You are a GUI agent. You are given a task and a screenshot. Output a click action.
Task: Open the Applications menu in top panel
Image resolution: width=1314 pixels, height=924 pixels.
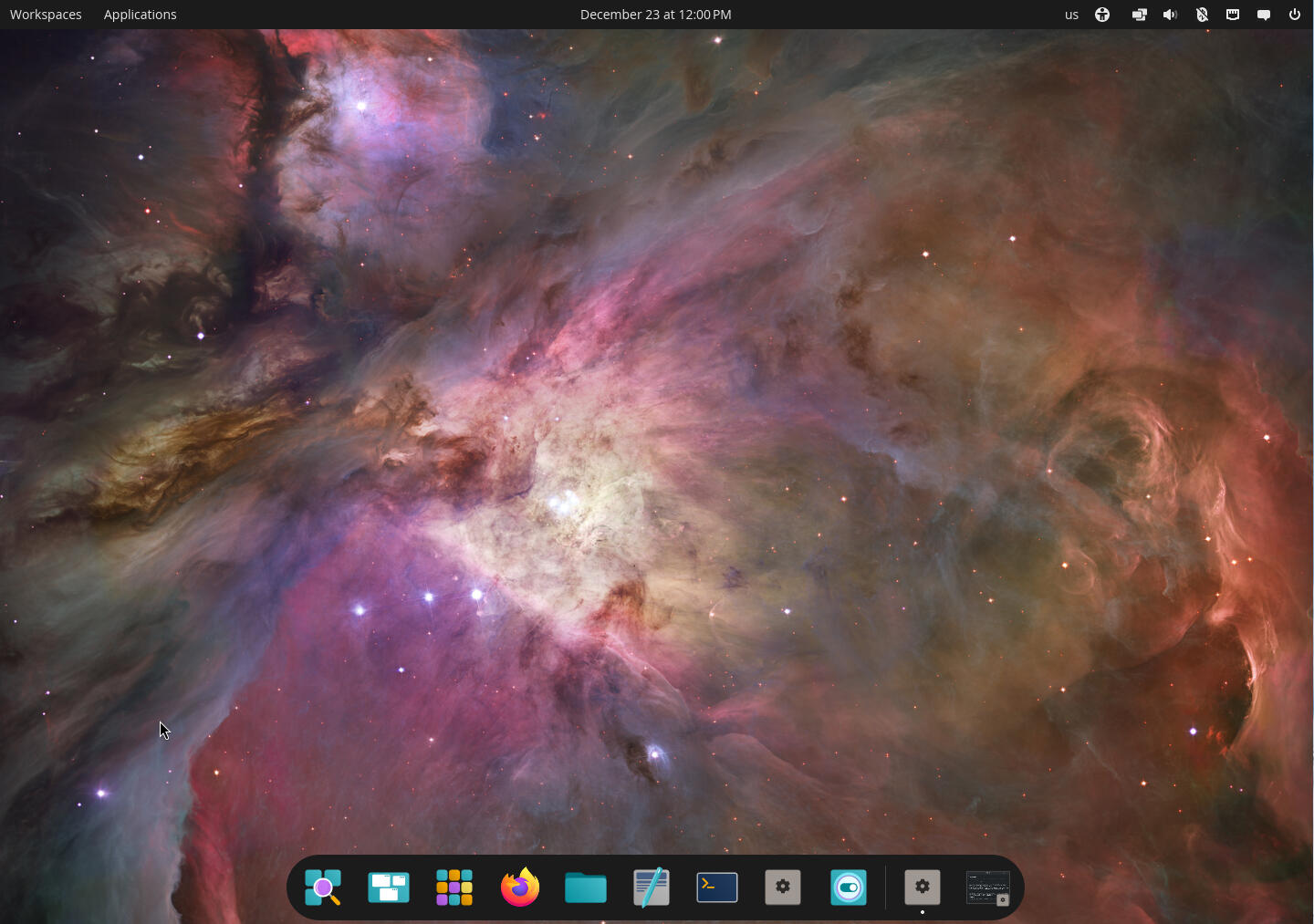141,15
